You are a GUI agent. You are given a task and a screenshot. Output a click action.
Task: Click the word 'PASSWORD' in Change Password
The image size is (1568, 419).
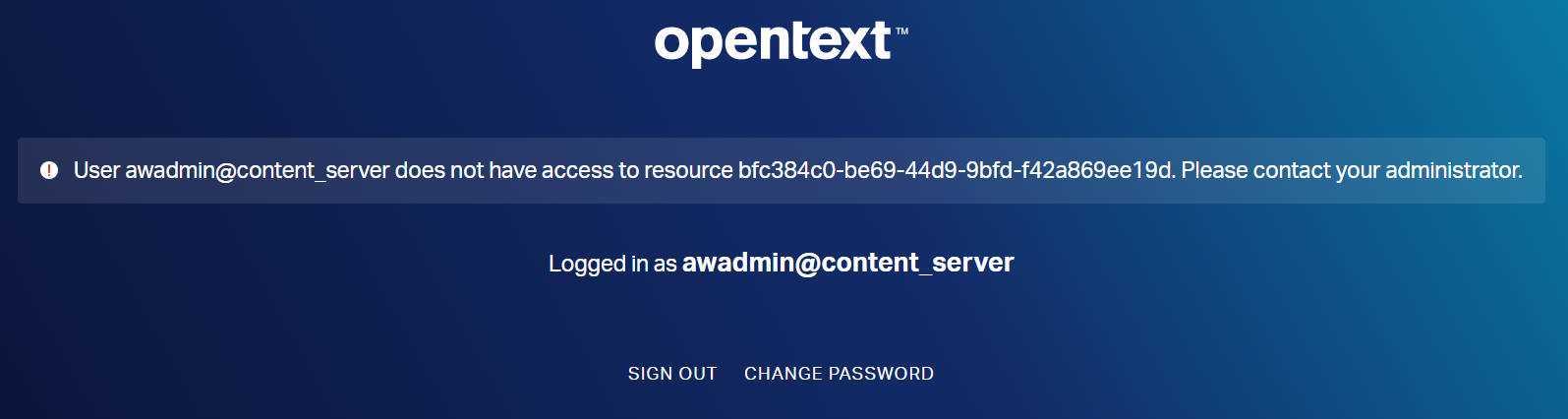tap(880, 374)
